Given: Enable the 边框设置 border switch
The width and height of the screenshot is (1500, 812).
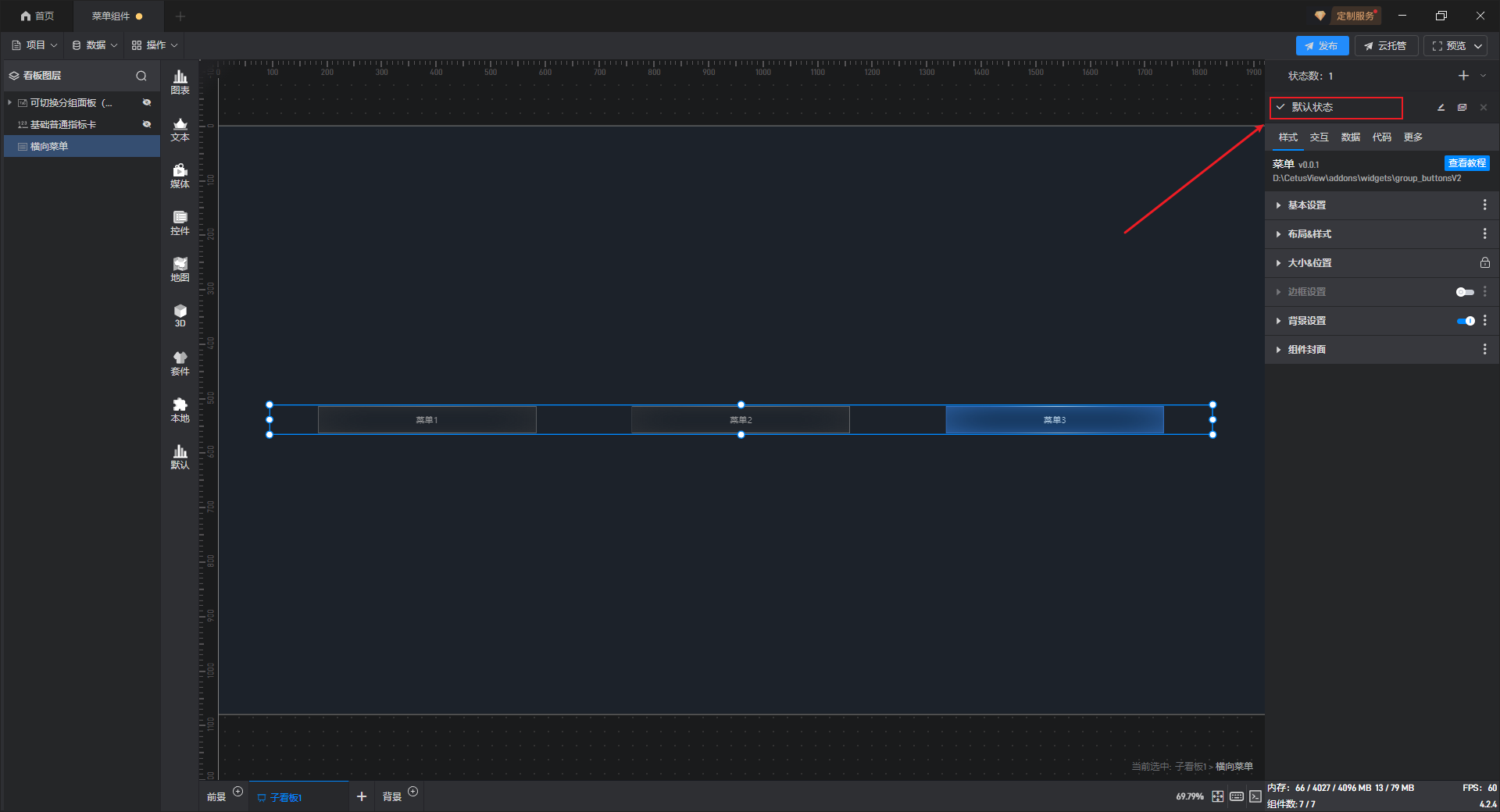Looking at the screenshot, I should [x=1465, y=292].
